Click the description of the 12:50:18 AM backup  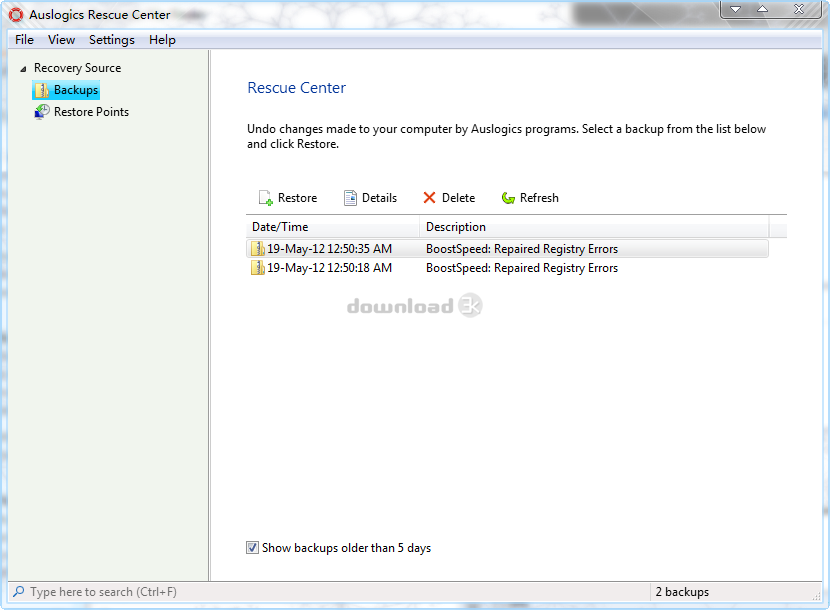pos(522,268)
